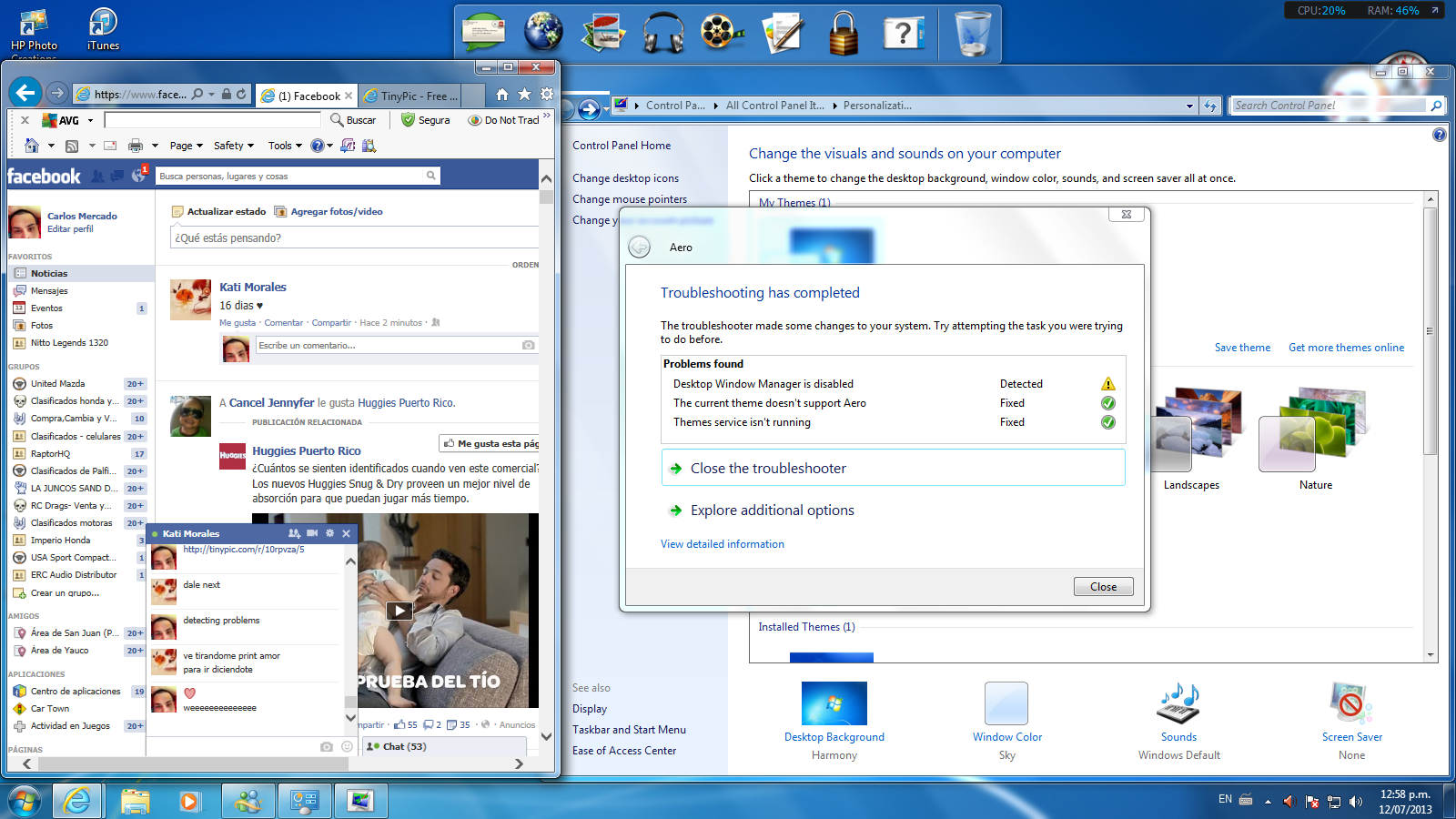The image size is (1456, 819).
Task: Switch to the TinyPic tab
Action: (410, 96)
